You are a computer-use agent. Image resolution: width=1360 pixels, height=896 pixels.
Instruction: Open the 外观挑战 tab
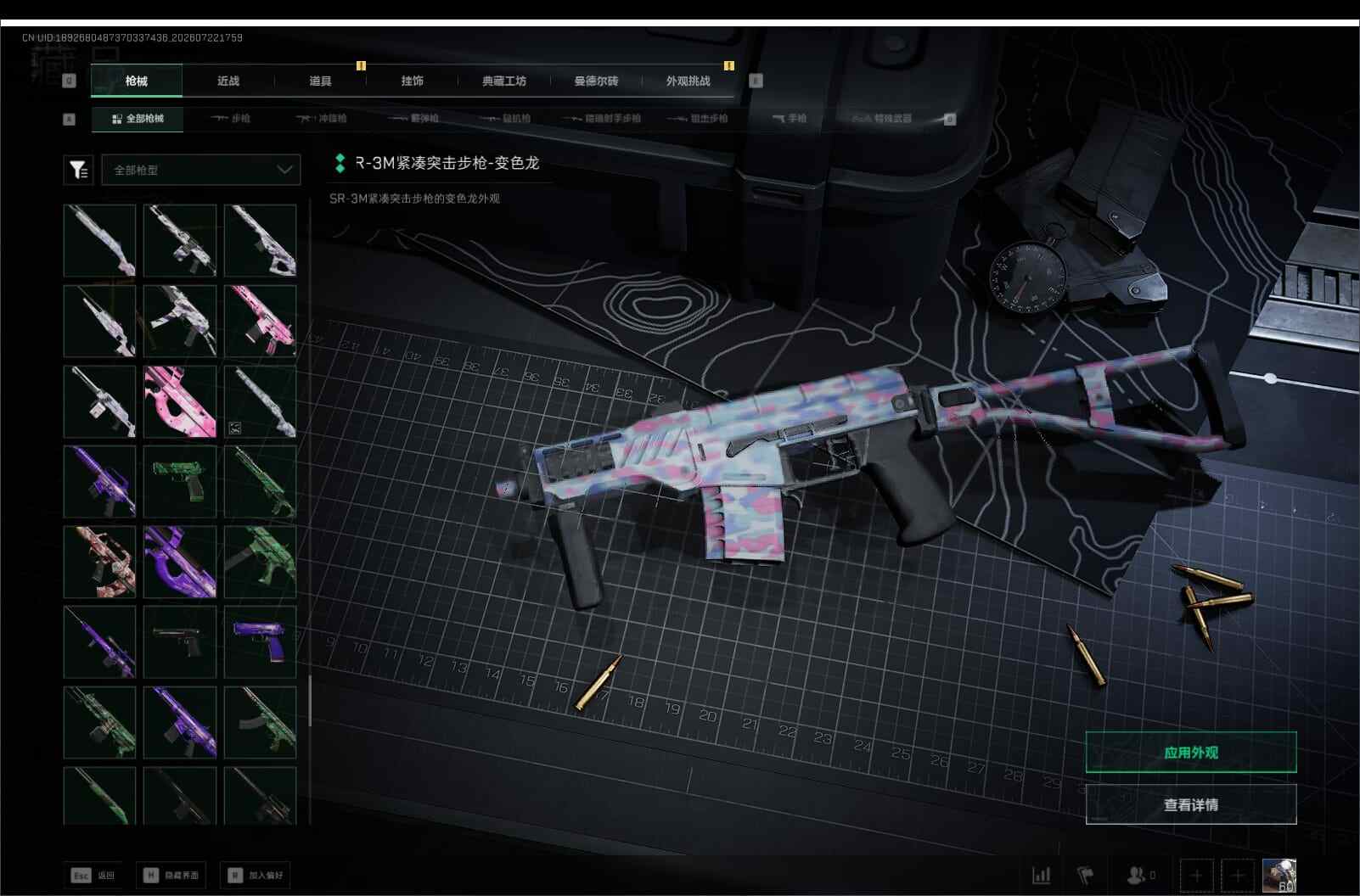[x=688, y=81]
